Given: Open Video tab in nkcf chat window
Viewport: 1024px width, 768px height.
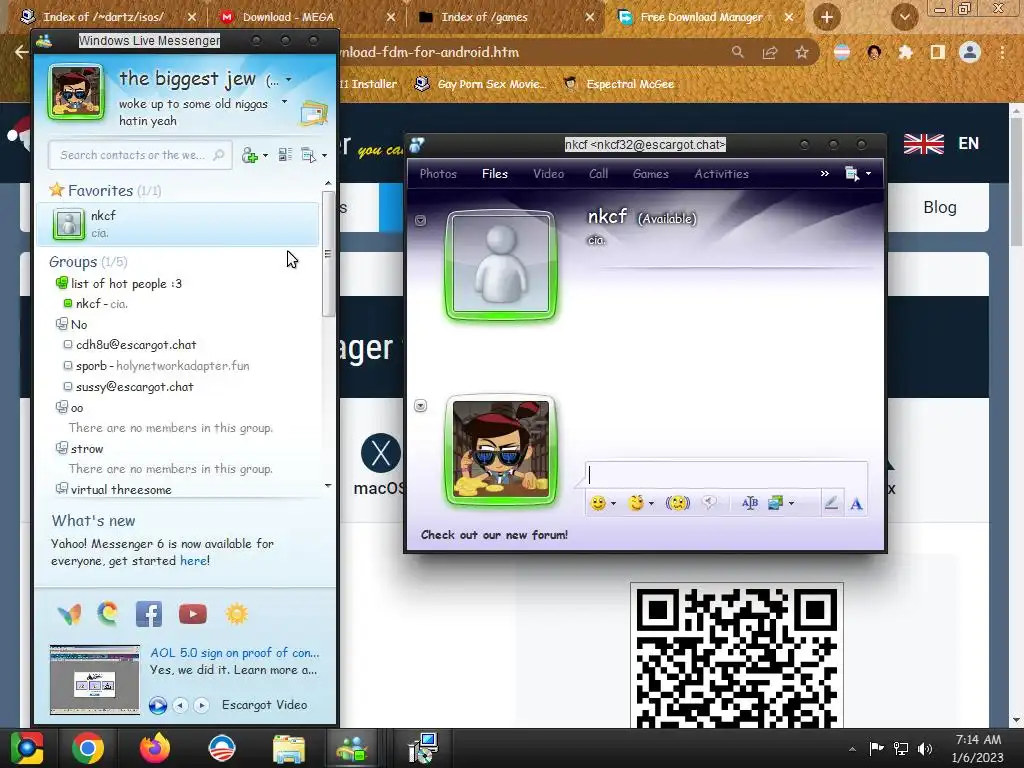Looking at the screenshot, I should [549, 174].
